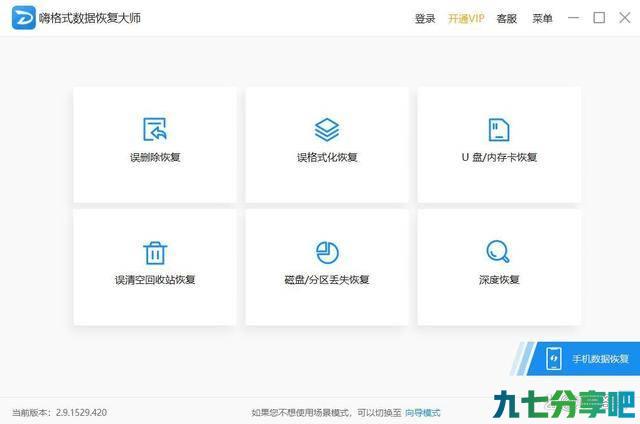Select the 误格式化恢复 label
This screenshot has height=424, width=640.
pyautogui.click(x=327, y=157)
